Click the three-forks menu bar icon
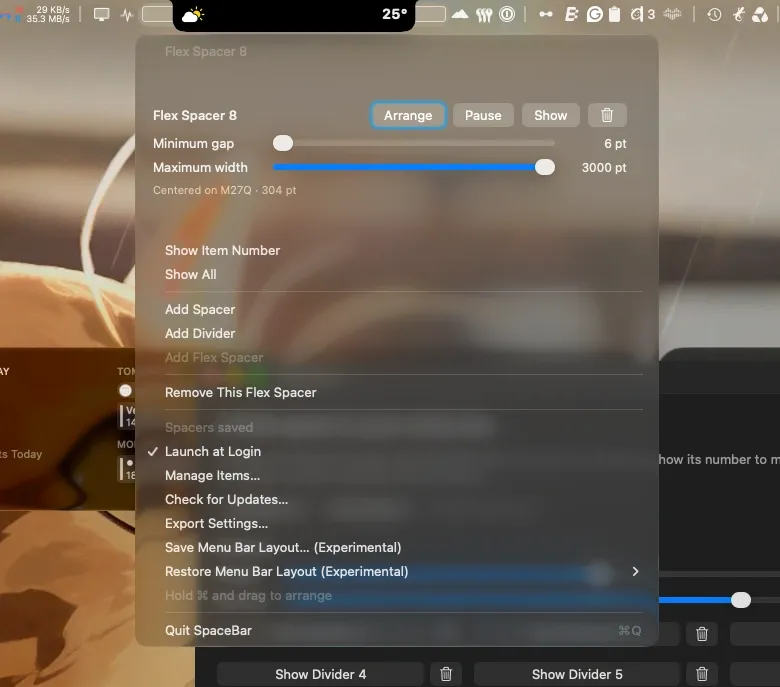This screenshot has width=780, height=687. [x=484, y=15]
